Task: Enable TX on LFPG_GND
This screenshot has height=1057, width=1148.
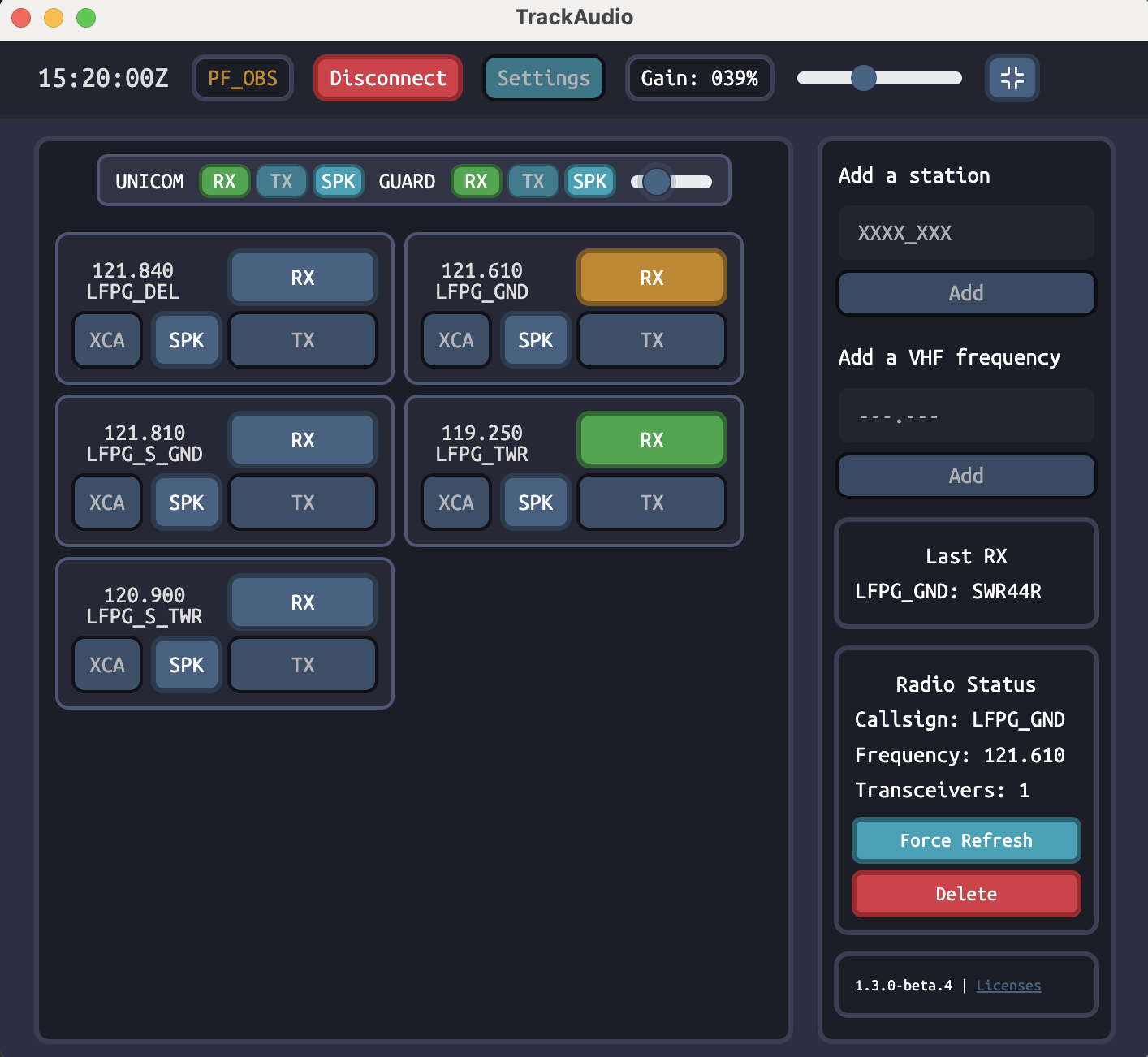Action: [652, 340]
